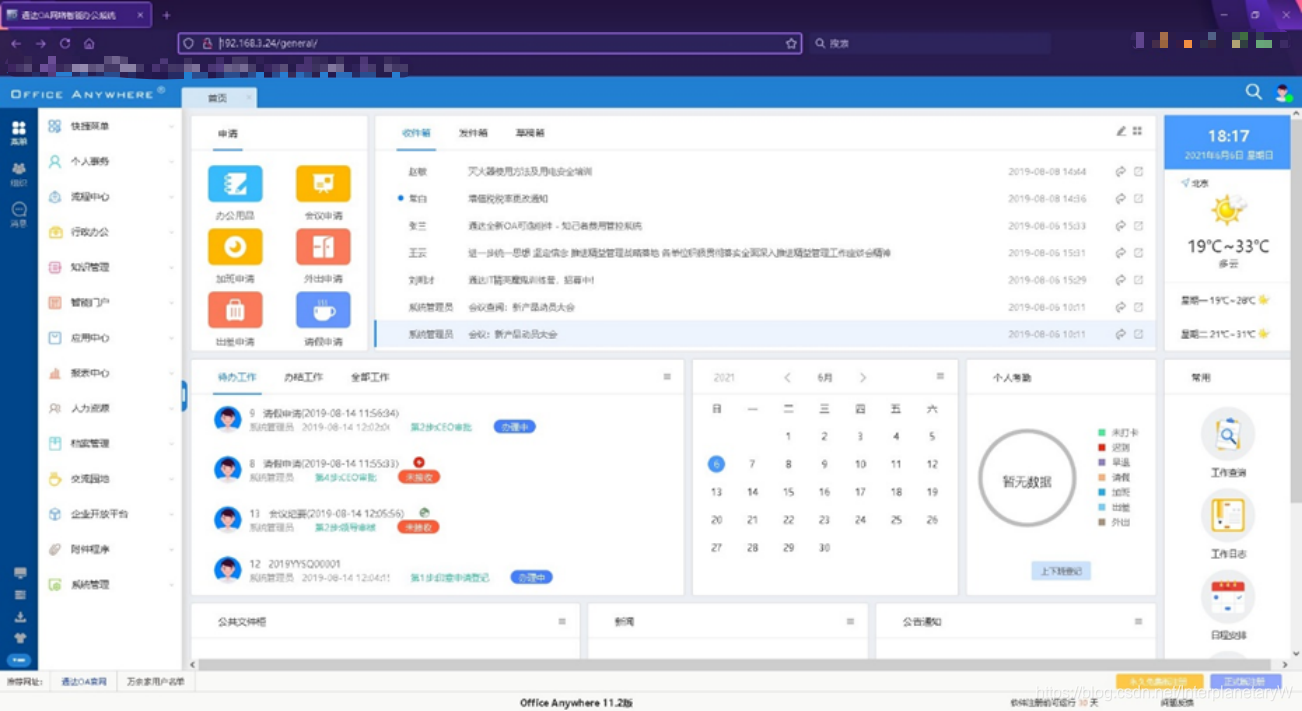The height and width of the screenshot is (711, 1302).
Task: Switch to the 待办工作 tab
Action: click(x=237, y=377)
